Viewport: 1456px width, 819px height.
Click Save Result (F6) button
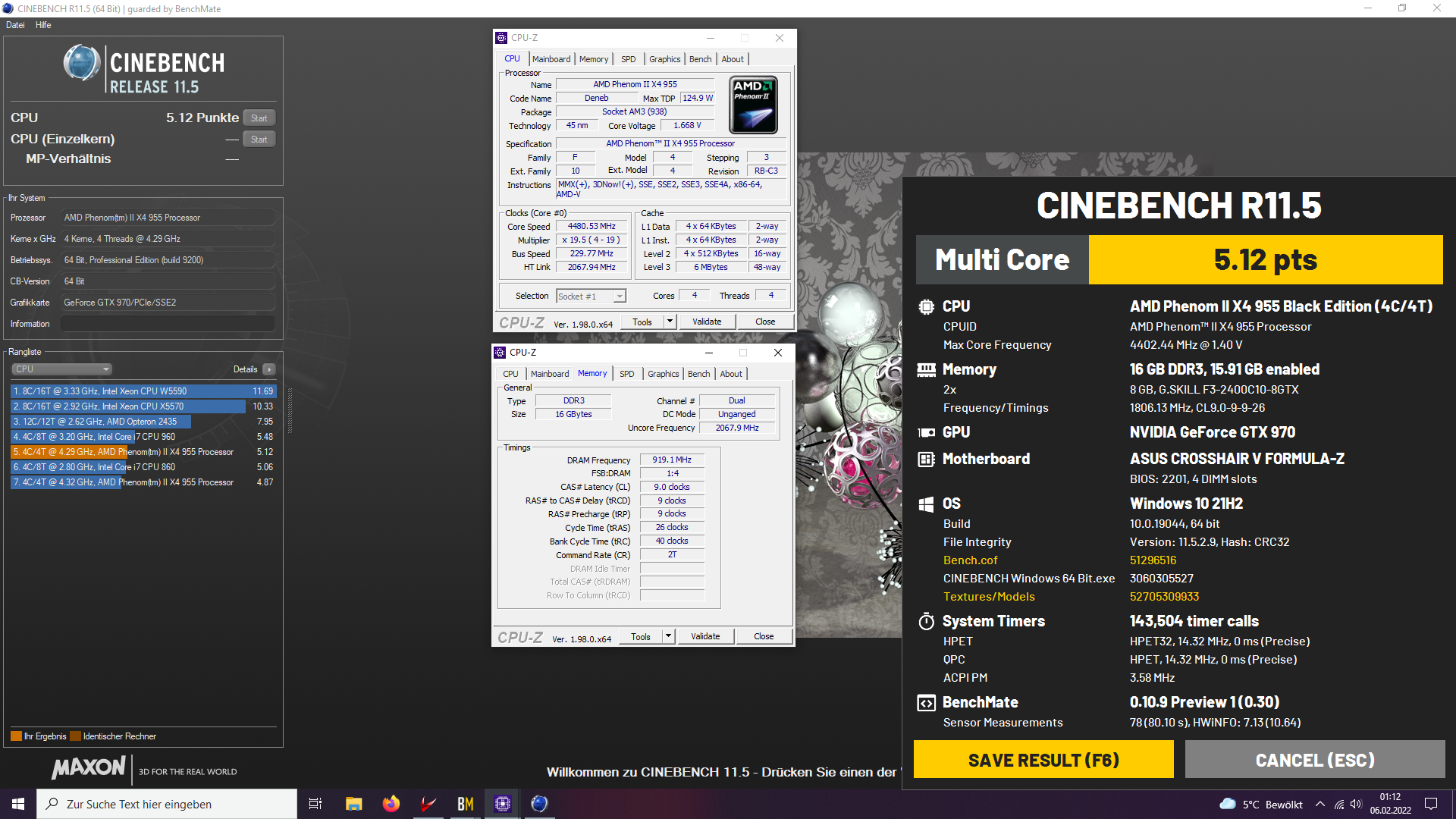(1043, 760)
